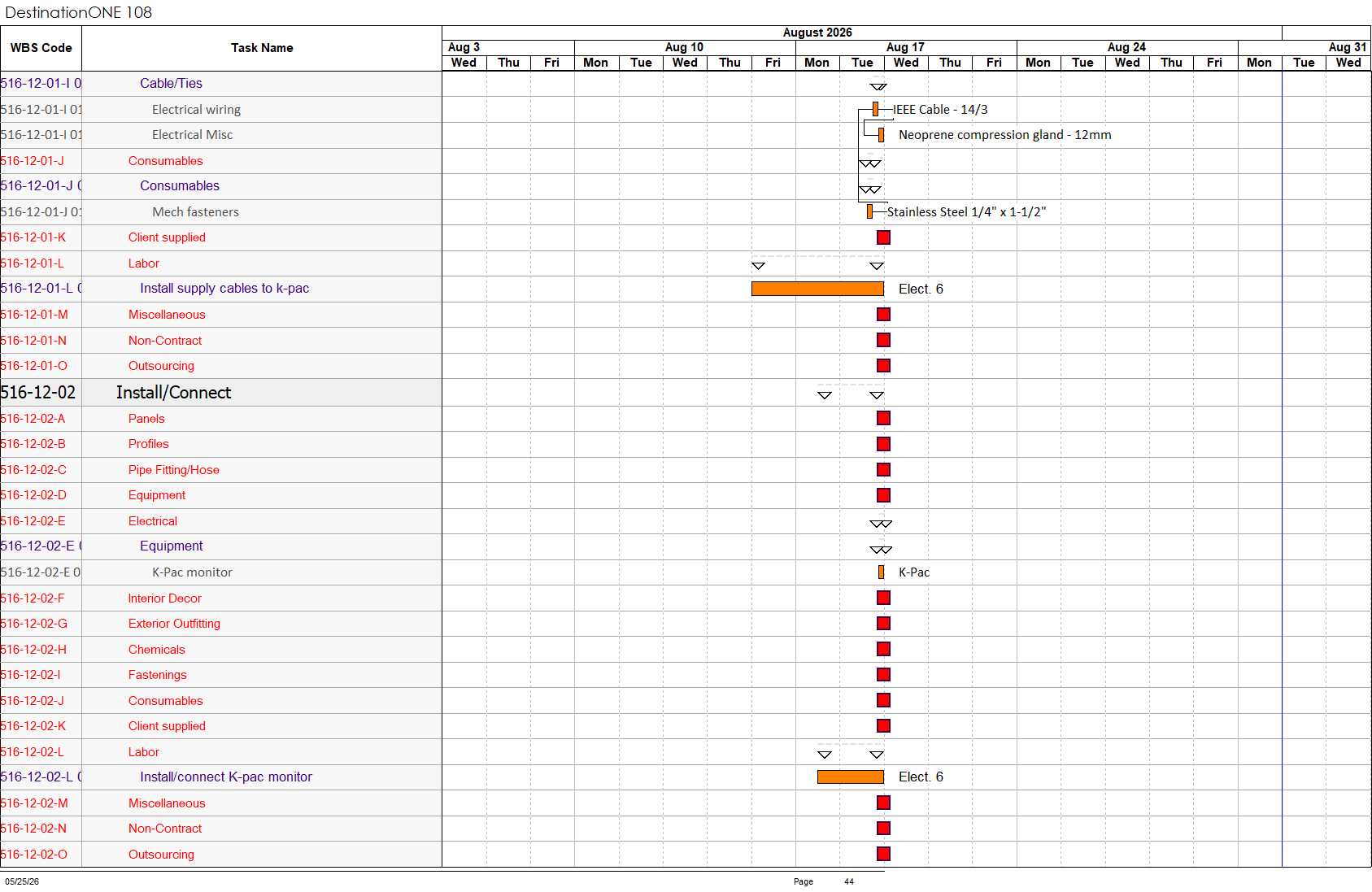Select the K-Pac monitor task name
This screenshot has width=1372, height=892.
192,572
